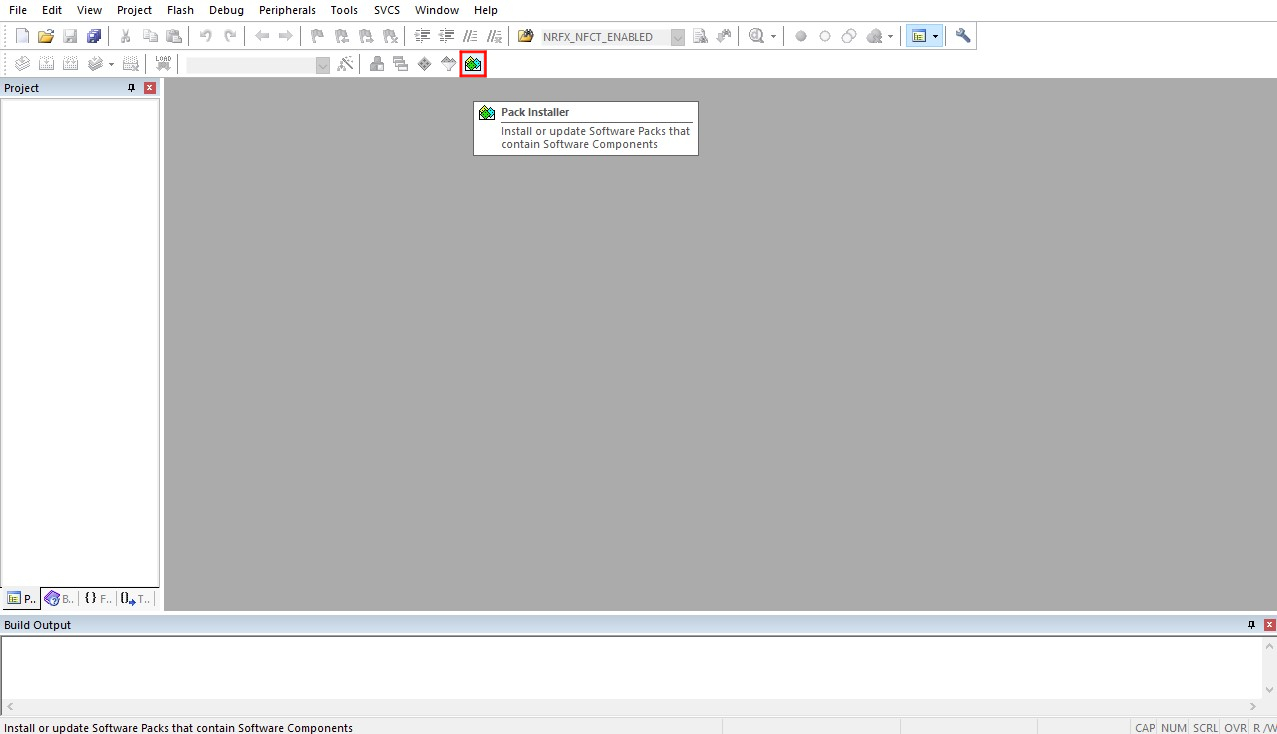1277x734 pixels.
Task: Open the Pack Installer
Action: 473,64
